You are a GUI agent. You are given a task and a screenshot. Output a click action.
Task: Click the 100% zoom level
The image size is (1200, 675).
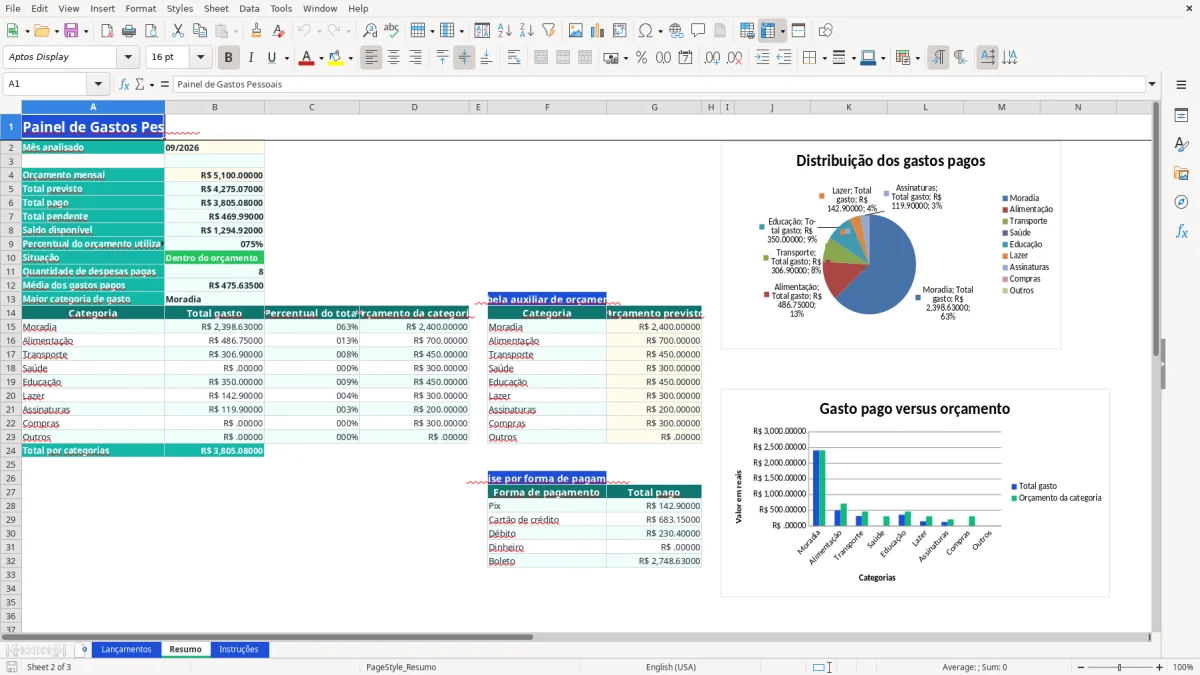pyautogui.click(x=1183, y=667)
